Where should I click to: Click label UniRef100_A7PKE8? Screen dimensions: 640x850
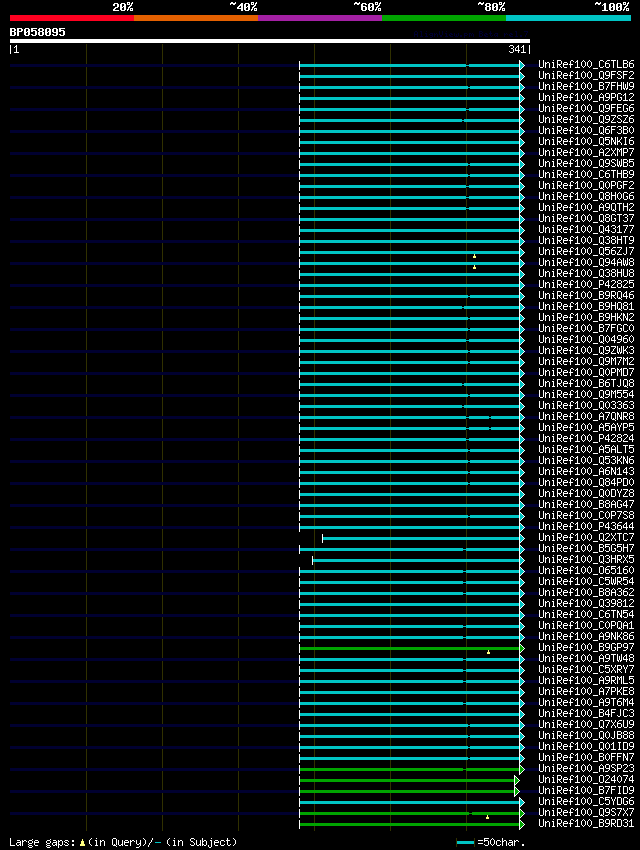[x=586, y=692]
